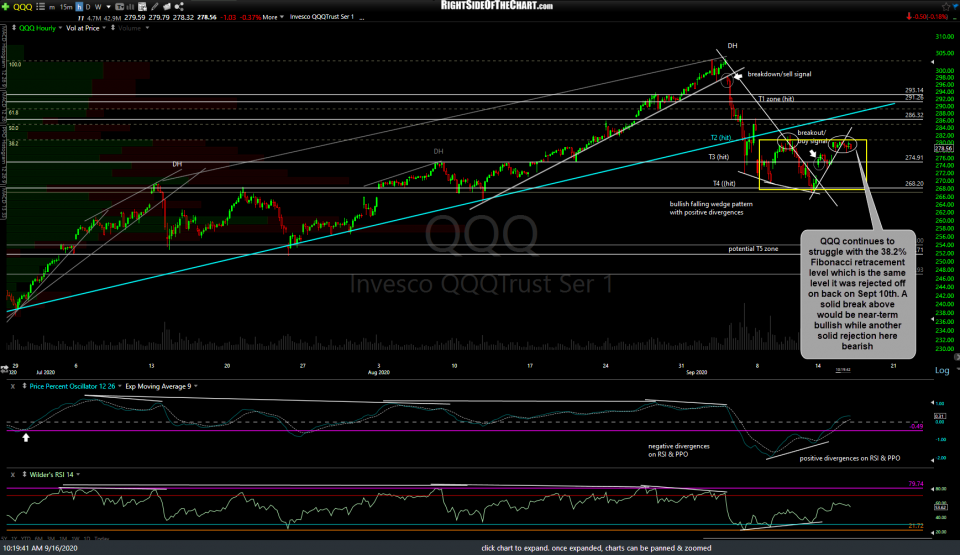Switch to the Weekly 'W' timeframe
The image size is (960, 555).
coord(98,7)
